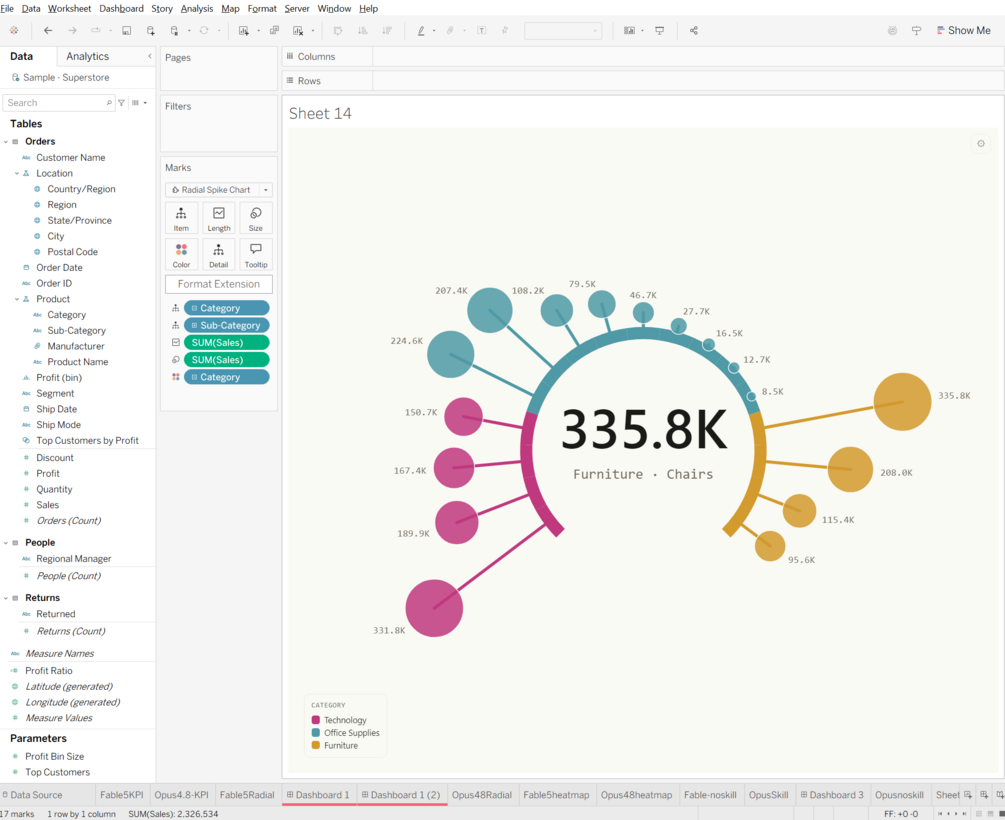The height and width of the screenshot is (820, 1005).
Task: Open the fit view dropdown in toolbar
Action: point(563,30)
